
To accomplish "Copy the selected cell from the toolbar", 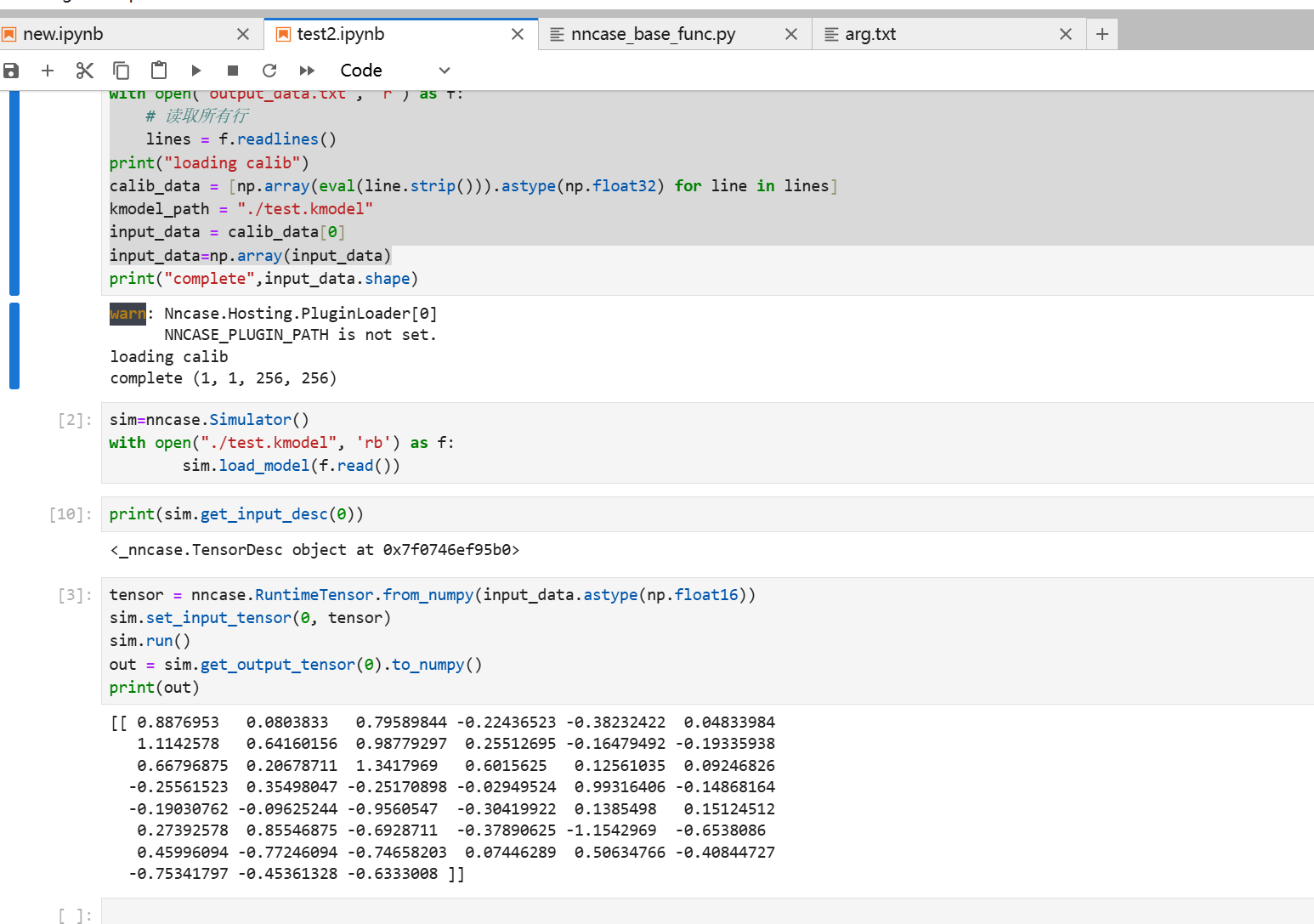I will 122,71.
